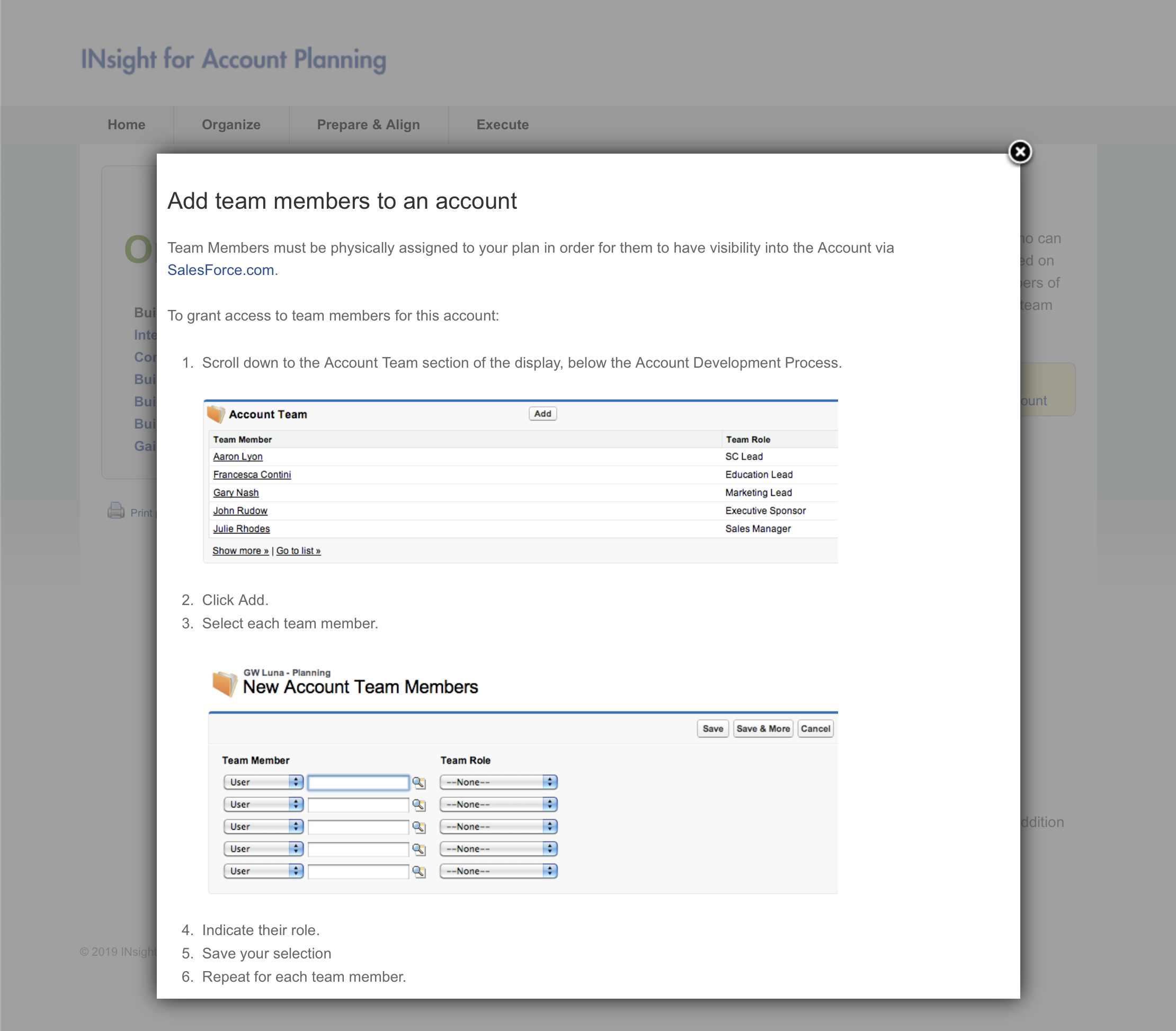1176x1031 pixels.
Task: Click the fifth row lookup magnifier icon
Action: click(419, 872)
